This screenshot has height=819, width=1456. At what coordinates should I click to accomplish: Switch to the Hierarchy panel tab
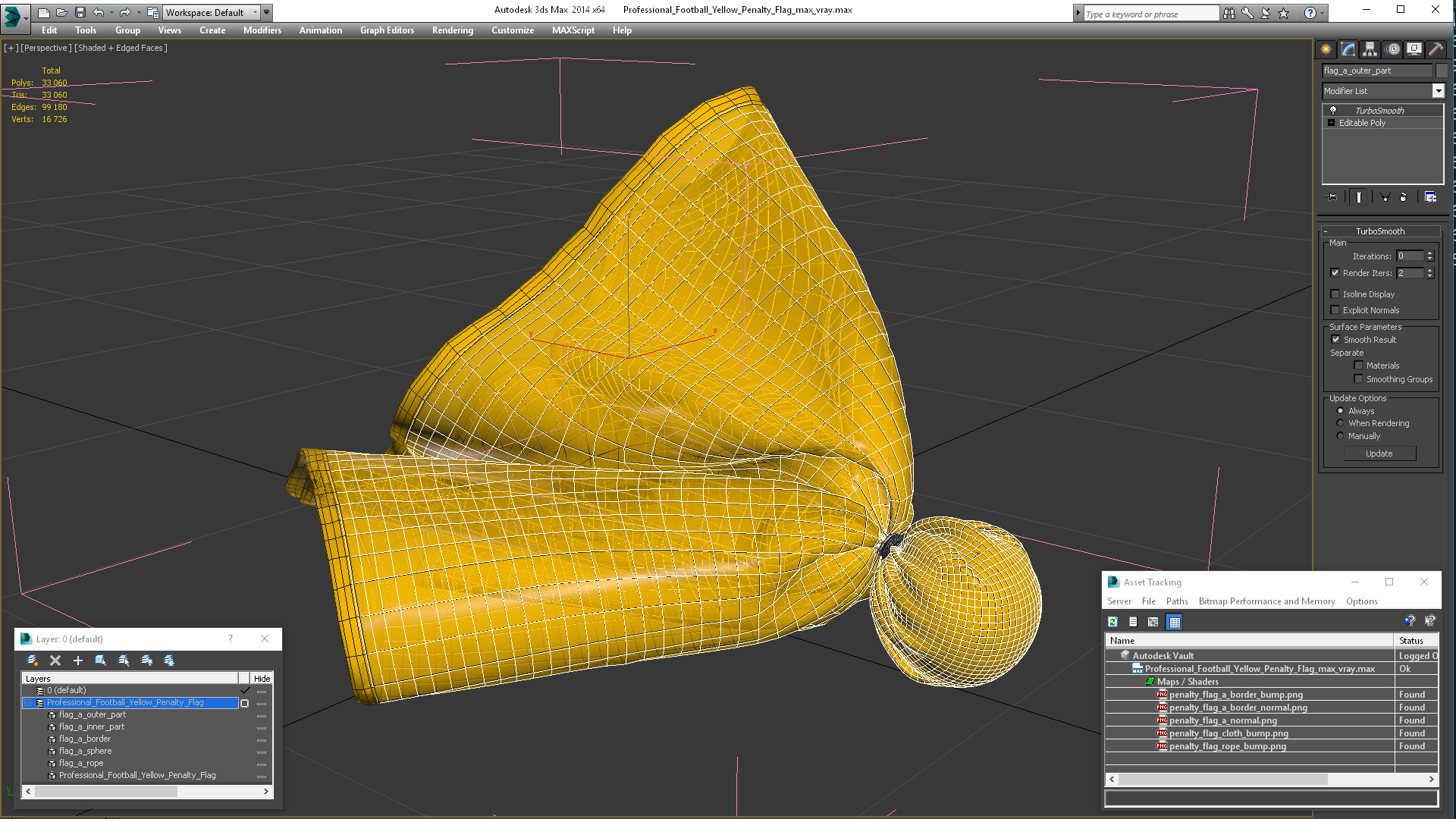click(x=1370, y=49)
